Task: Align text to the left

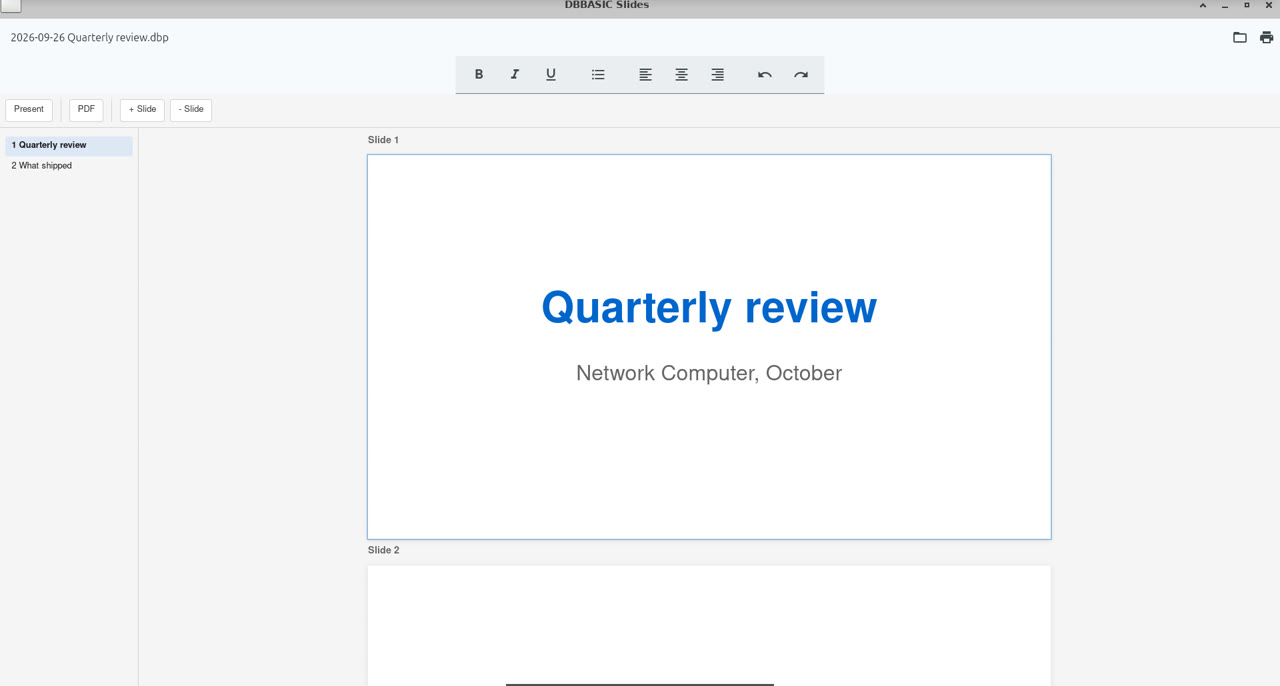Action: (646, 74)
